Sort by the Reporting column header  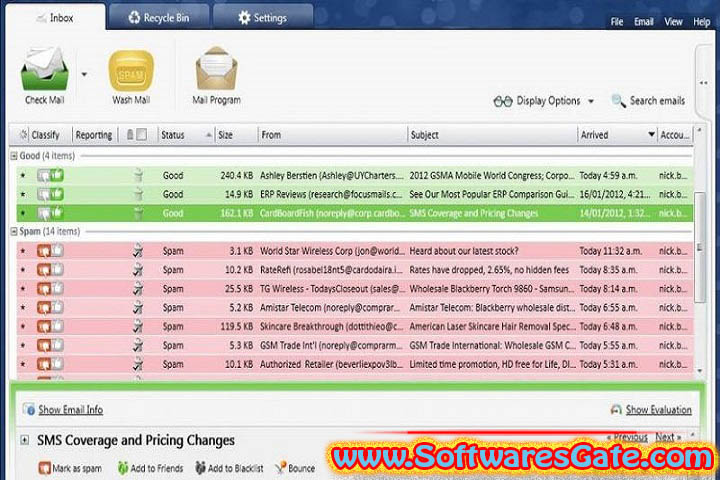point(94,135)
